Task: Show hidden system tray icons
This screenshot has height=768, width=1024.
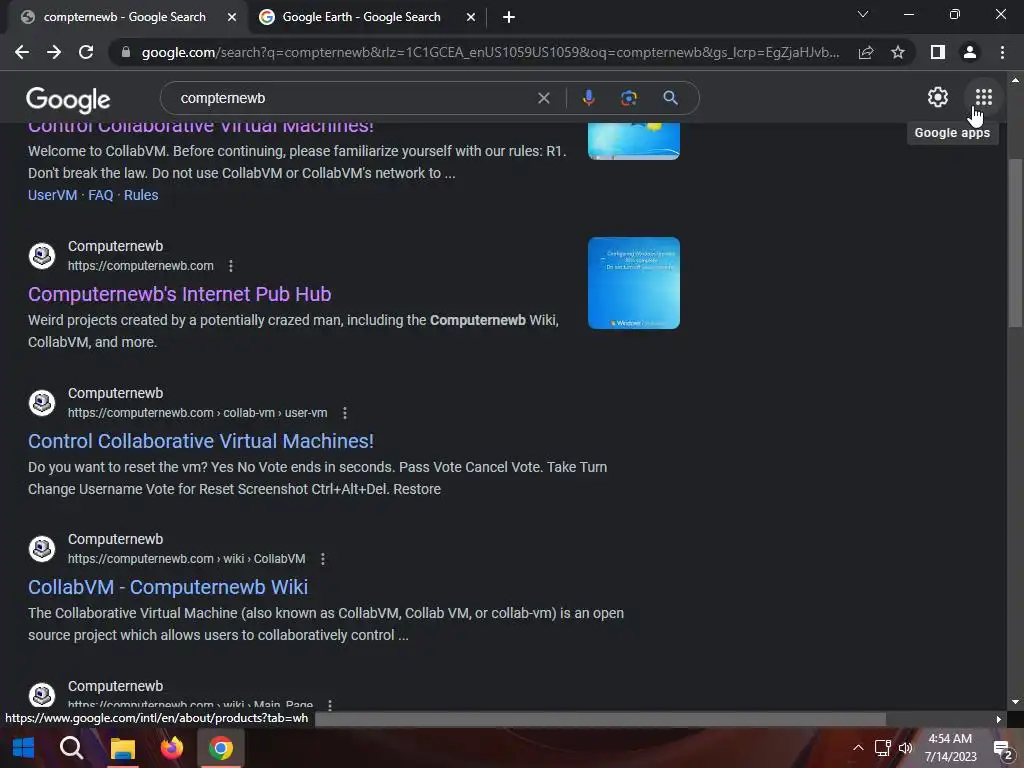Action: pos(858,748)
